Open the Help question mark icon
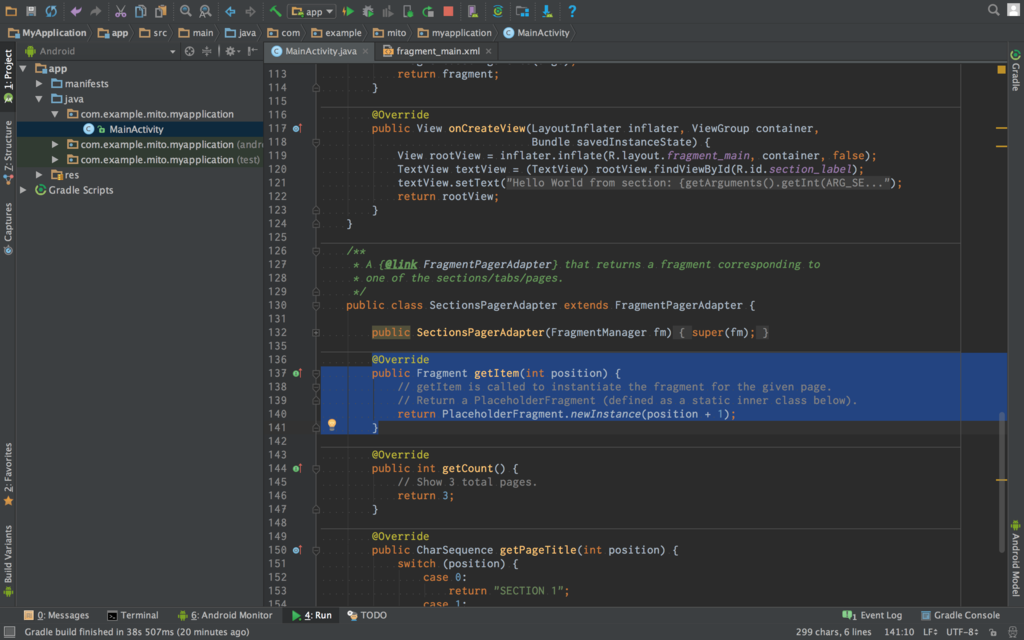The image size is (1024, 640). 572,11
